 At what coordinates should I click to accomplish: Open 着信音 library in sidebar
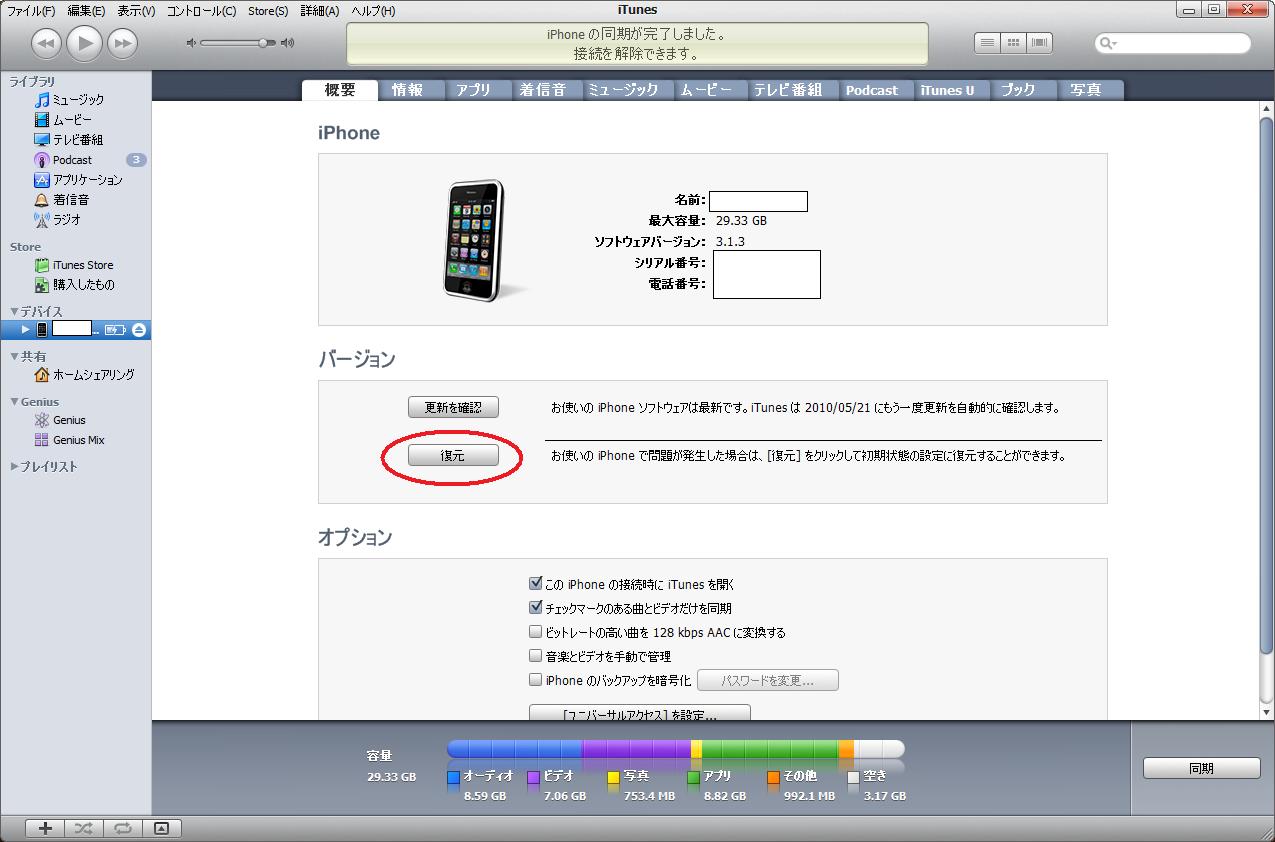[x=61, y=200]
